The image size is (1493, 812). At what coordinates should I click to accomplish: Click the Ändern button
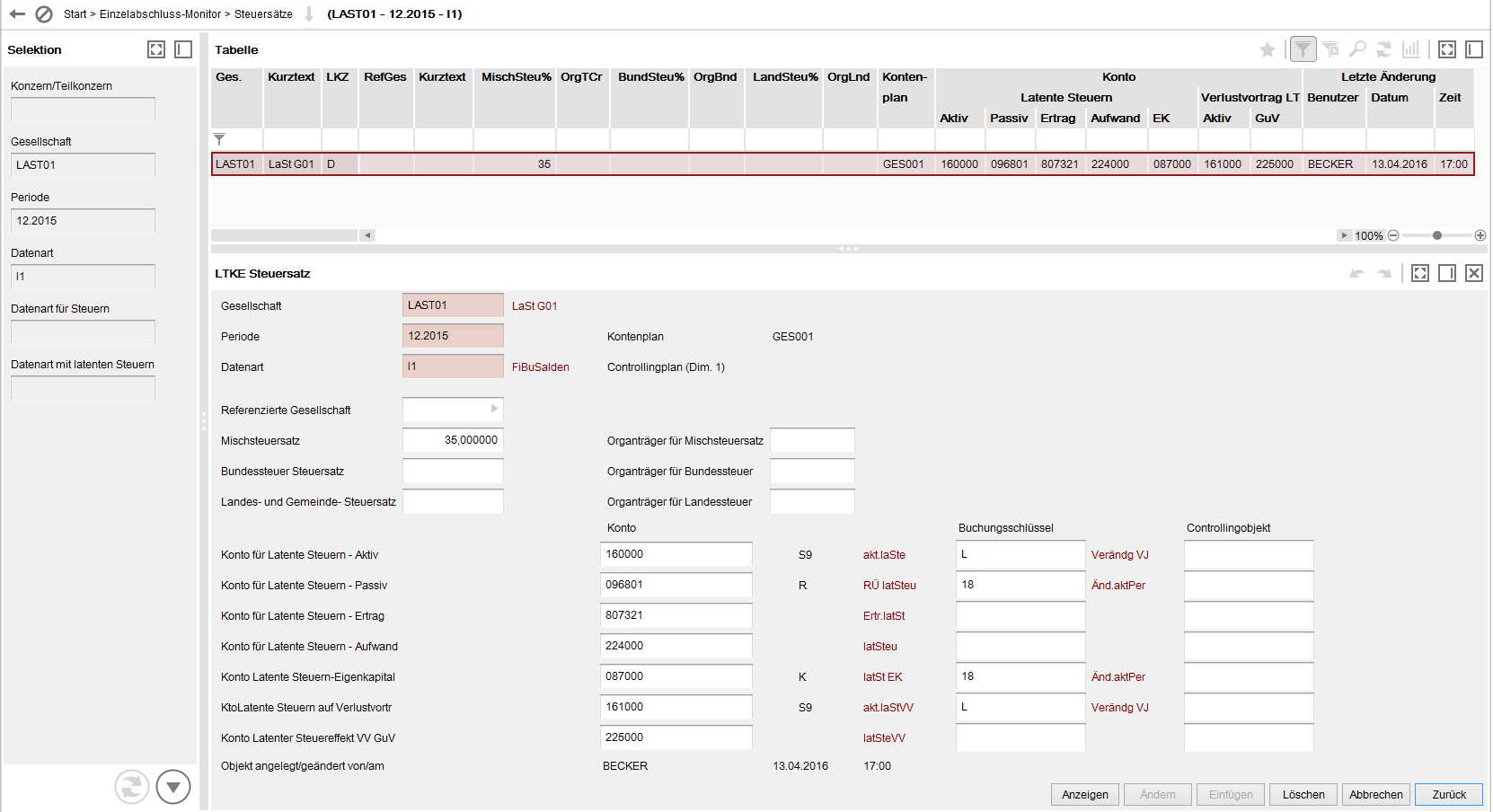tap(1158, 795)
